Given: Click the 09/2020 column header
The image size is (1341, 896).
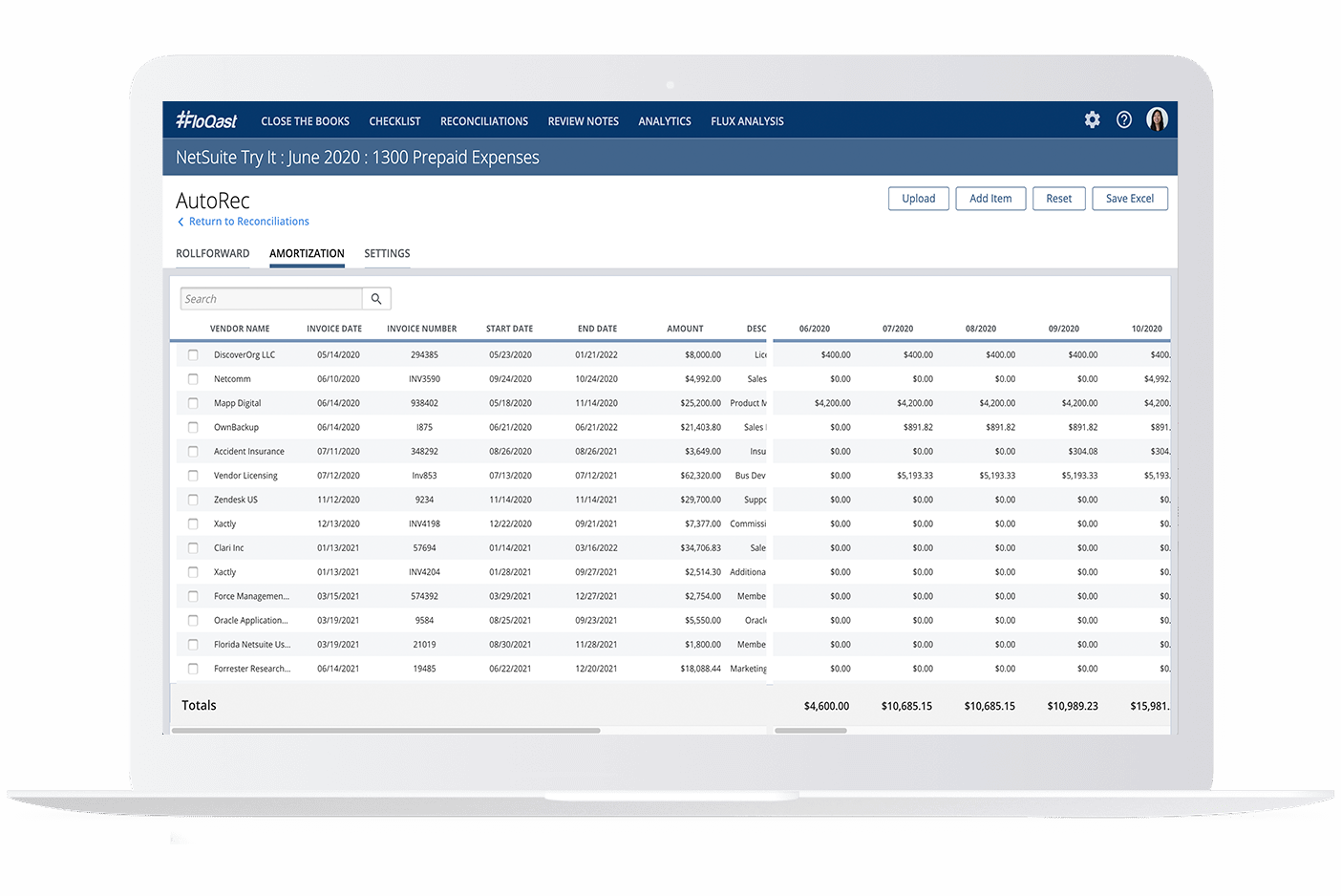Looking at the screenshot, I should click(x=1064, y=329).
